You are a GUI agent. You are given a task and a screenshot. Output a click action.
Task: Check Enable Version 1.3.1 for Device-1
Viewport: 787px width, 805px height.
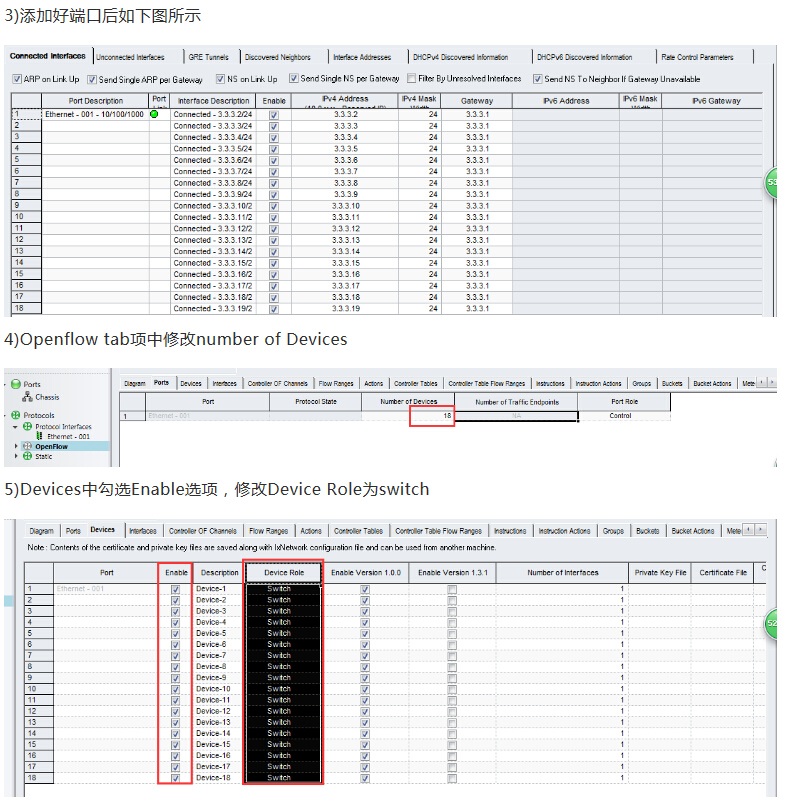[452, 589]
